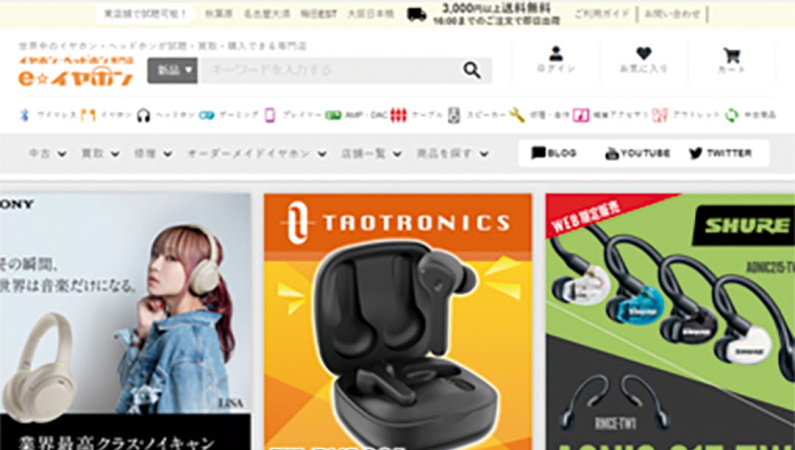Open the 秋葉原 store link
Image resolution: width=795 pixels, height=450 pixels.
point(219,14)
